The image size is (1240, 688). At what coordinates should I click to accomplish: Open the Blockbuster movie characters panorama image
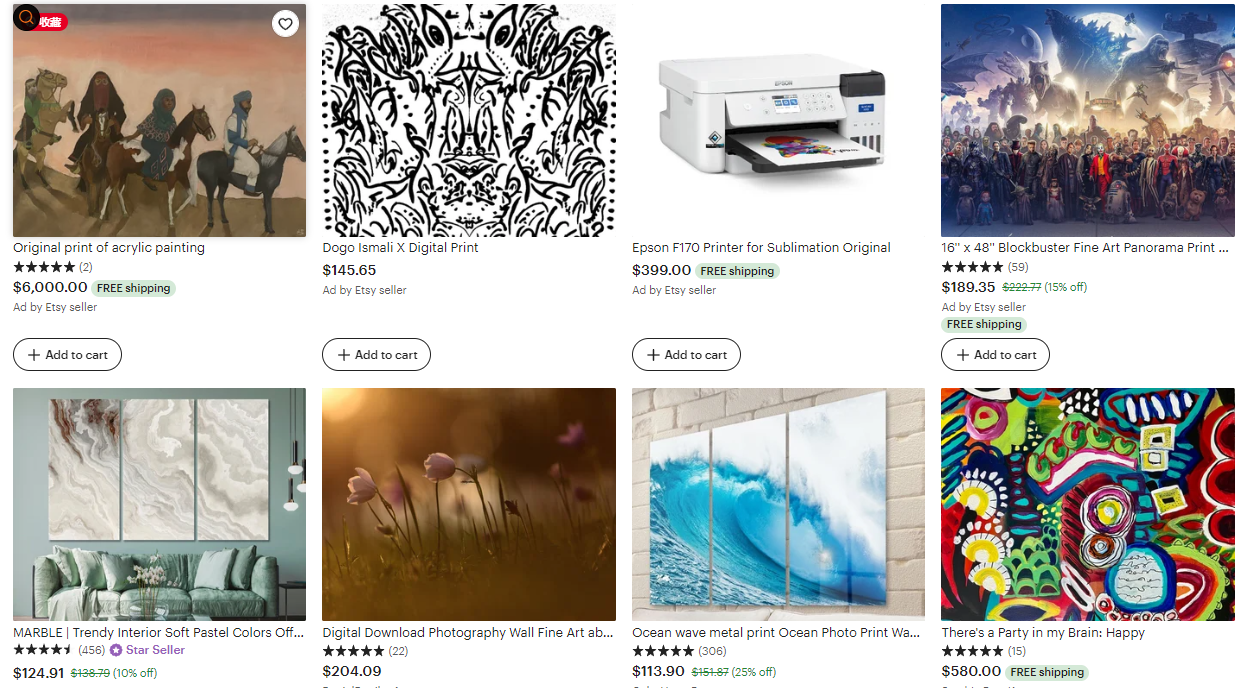[x=1088, y=120]
